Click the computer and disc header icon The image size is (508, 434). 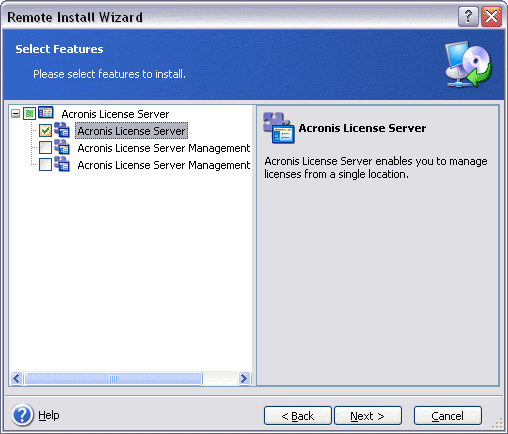pyautogui.click(x=468, y=64)
